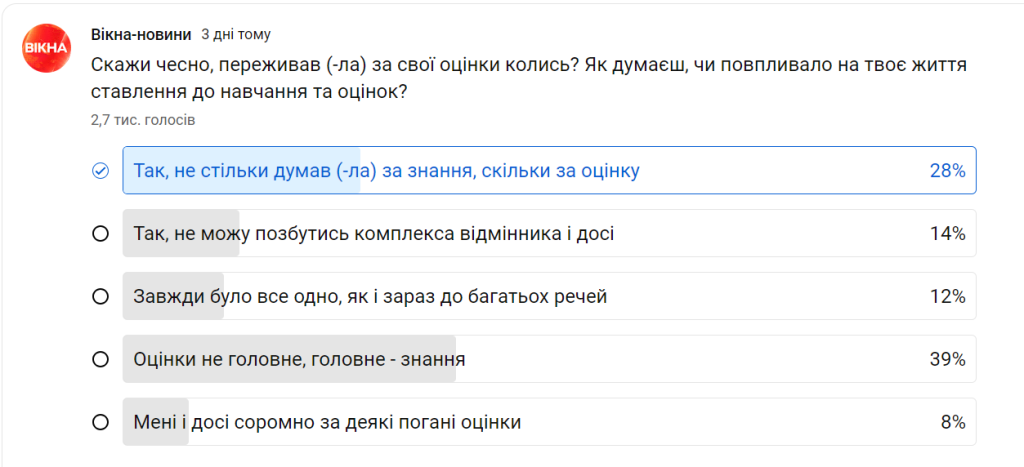Vote for 'Так, не можу позбутись комплекса відмінника'
Screen dimensions: 1024x467
click(x=374, y=234)
